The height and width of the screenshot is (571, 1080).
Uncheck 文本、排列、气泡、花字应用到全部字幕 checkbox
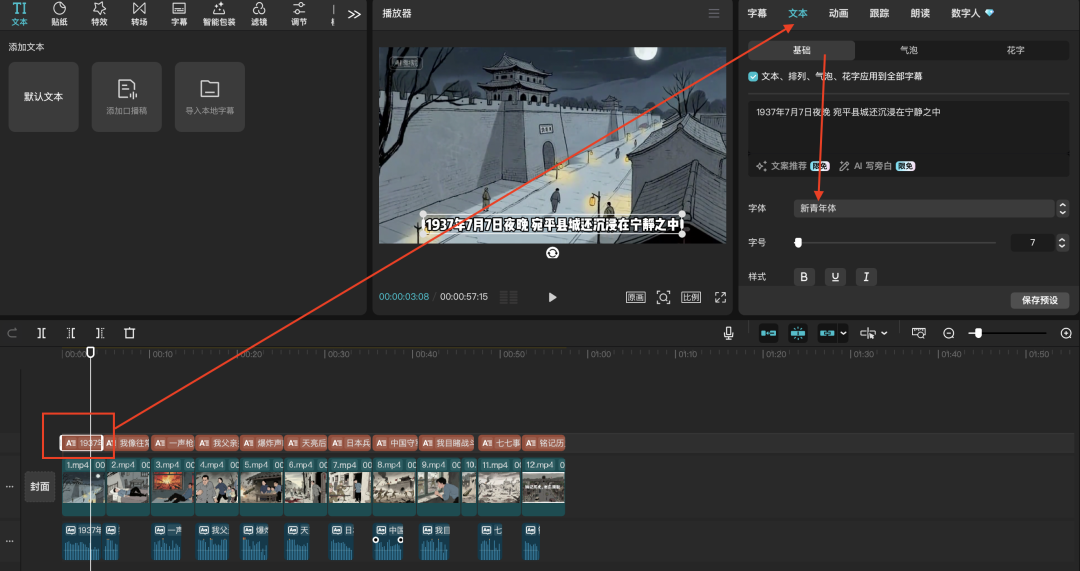point(753,76)
